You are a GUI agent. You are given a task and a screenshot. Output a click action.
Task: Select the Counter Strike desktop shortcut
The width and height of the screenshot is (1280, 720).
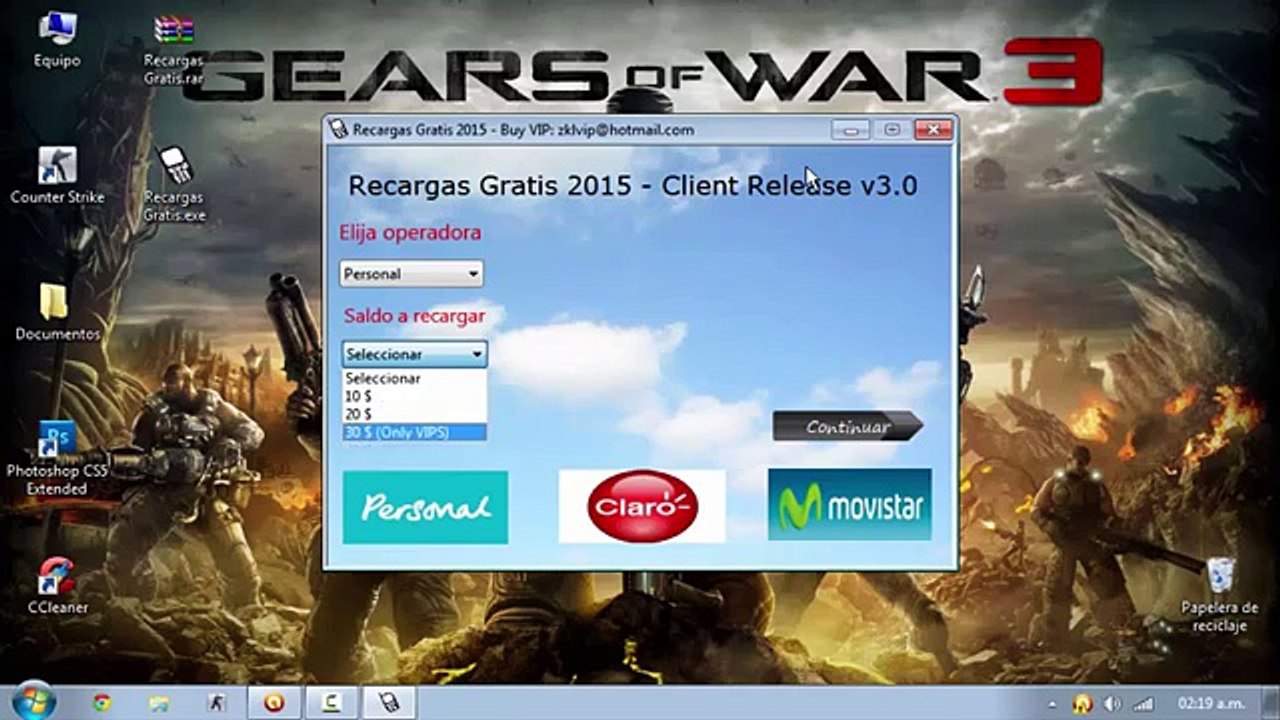pos(57,176)
